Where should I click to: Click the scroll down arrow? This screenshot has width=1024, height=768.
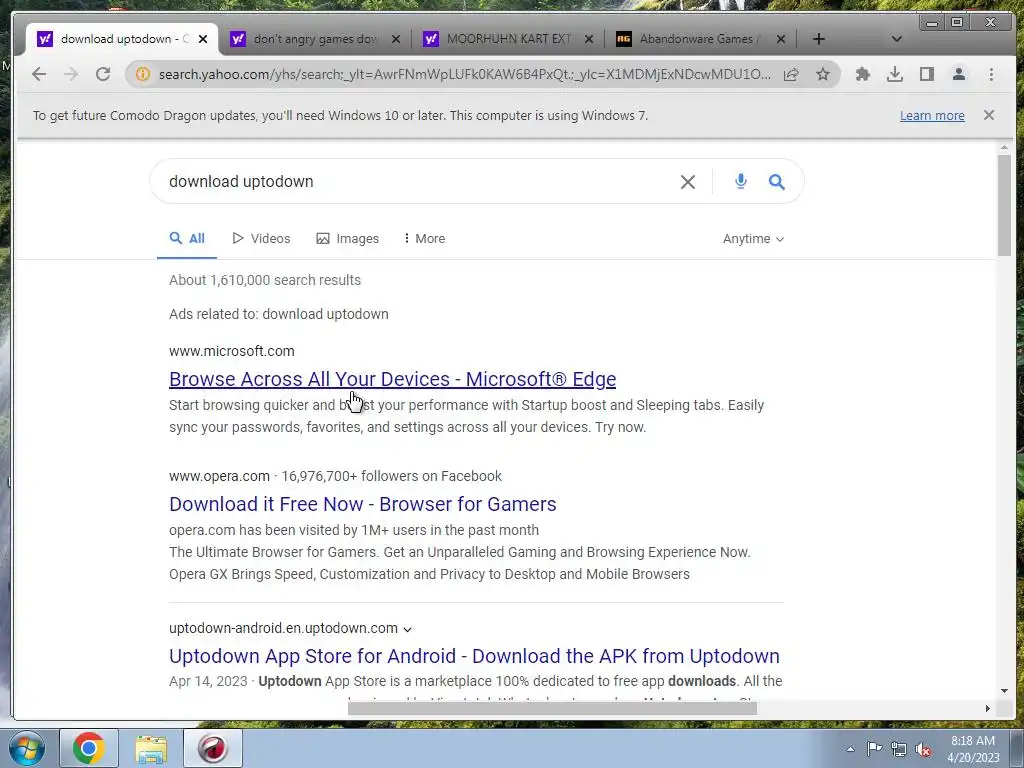pyautogui.click(x=1004, y=691)
